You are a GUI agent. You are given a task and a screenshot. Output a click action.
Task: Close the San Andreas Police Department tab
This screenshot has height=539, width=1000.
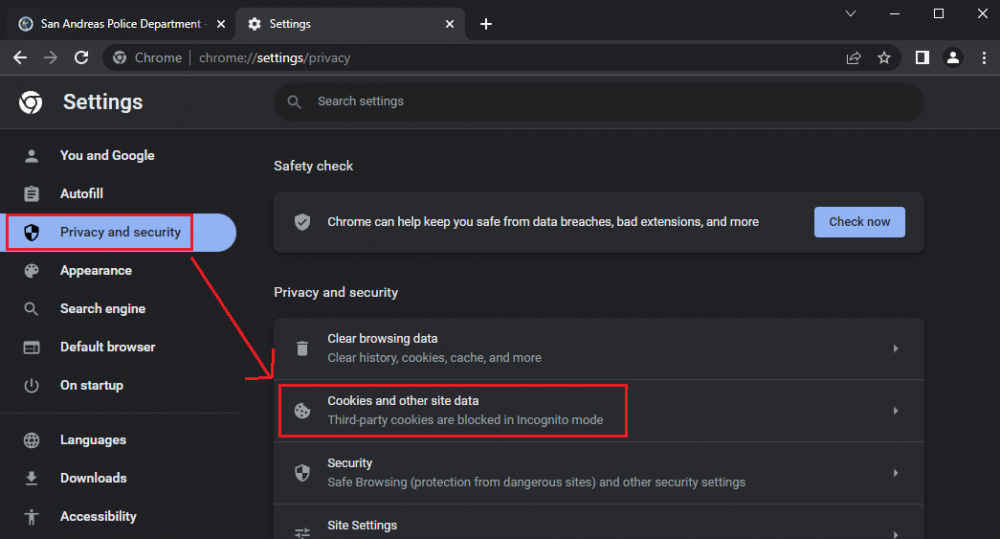[221, 24]
